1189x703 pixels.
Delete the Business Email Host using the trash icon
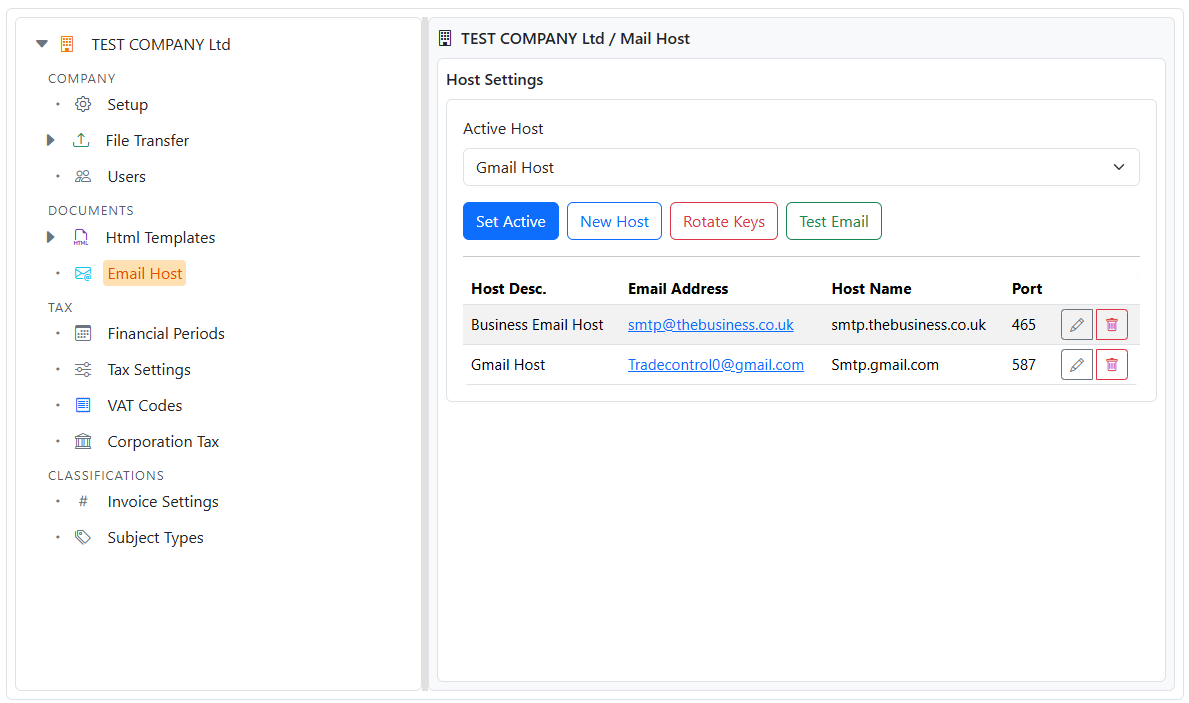(x=1111, y=324)
